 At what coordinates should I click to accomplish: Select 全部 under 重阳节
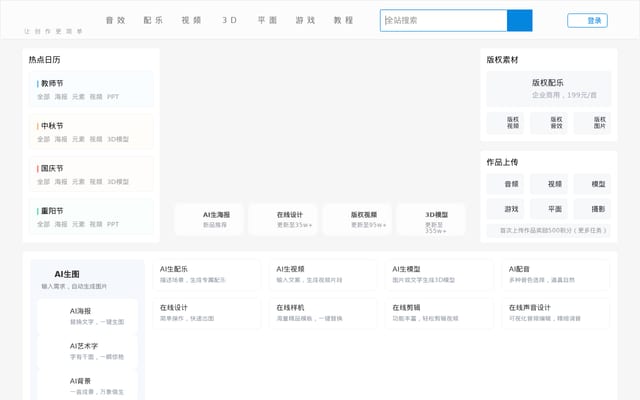[x=43, y=224]
